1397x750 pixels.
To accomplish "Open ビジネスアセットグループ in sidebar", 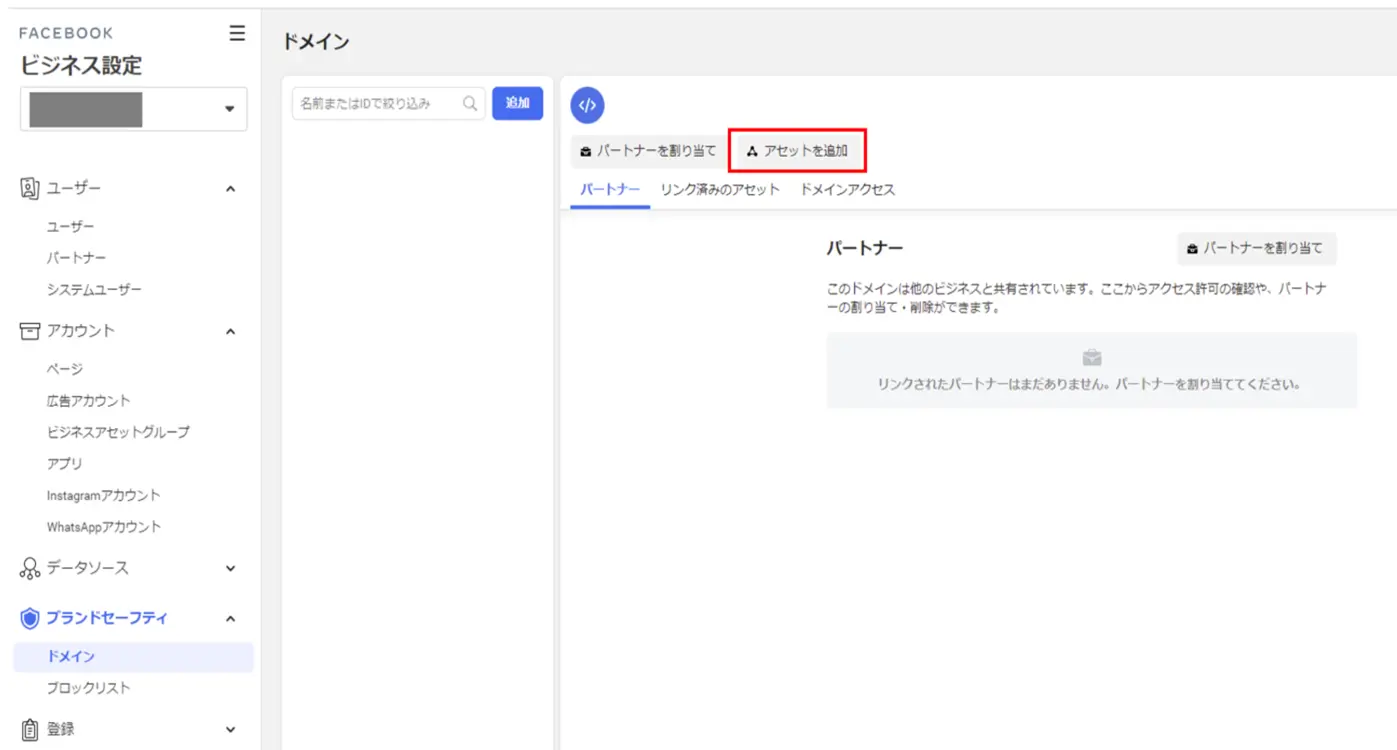I will pyautogui.click(x=118, y=432).
